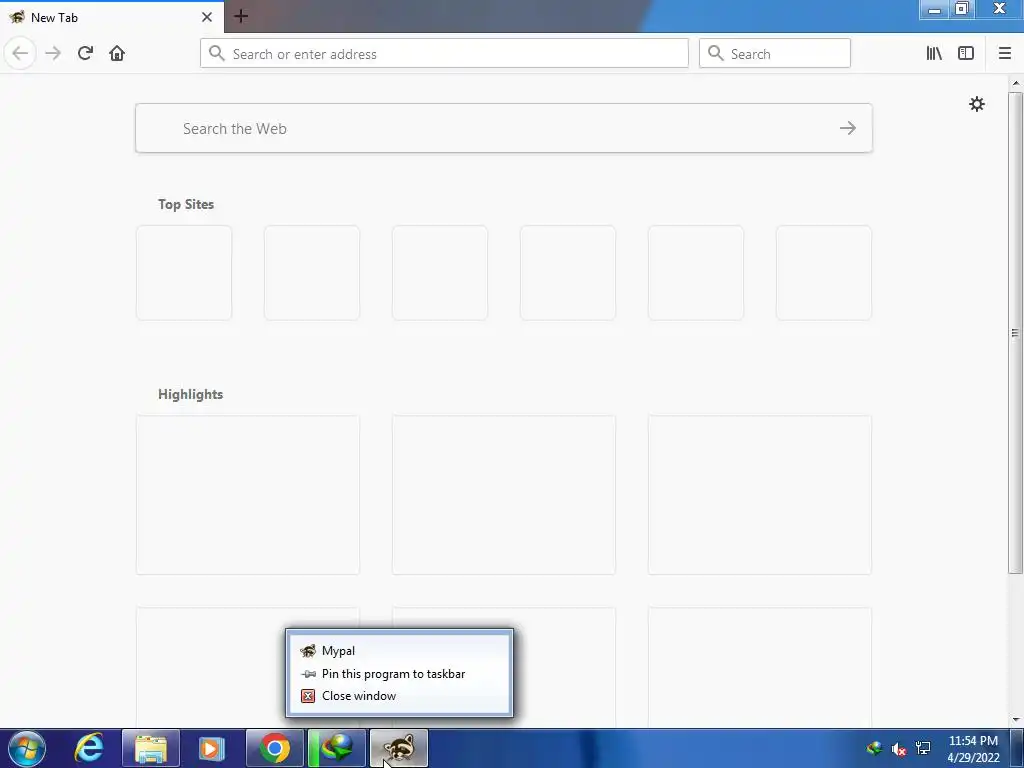Click the vertical scrollbar thumb
The width and height of the screenshot is (1024, 768).
[1015, 333]
